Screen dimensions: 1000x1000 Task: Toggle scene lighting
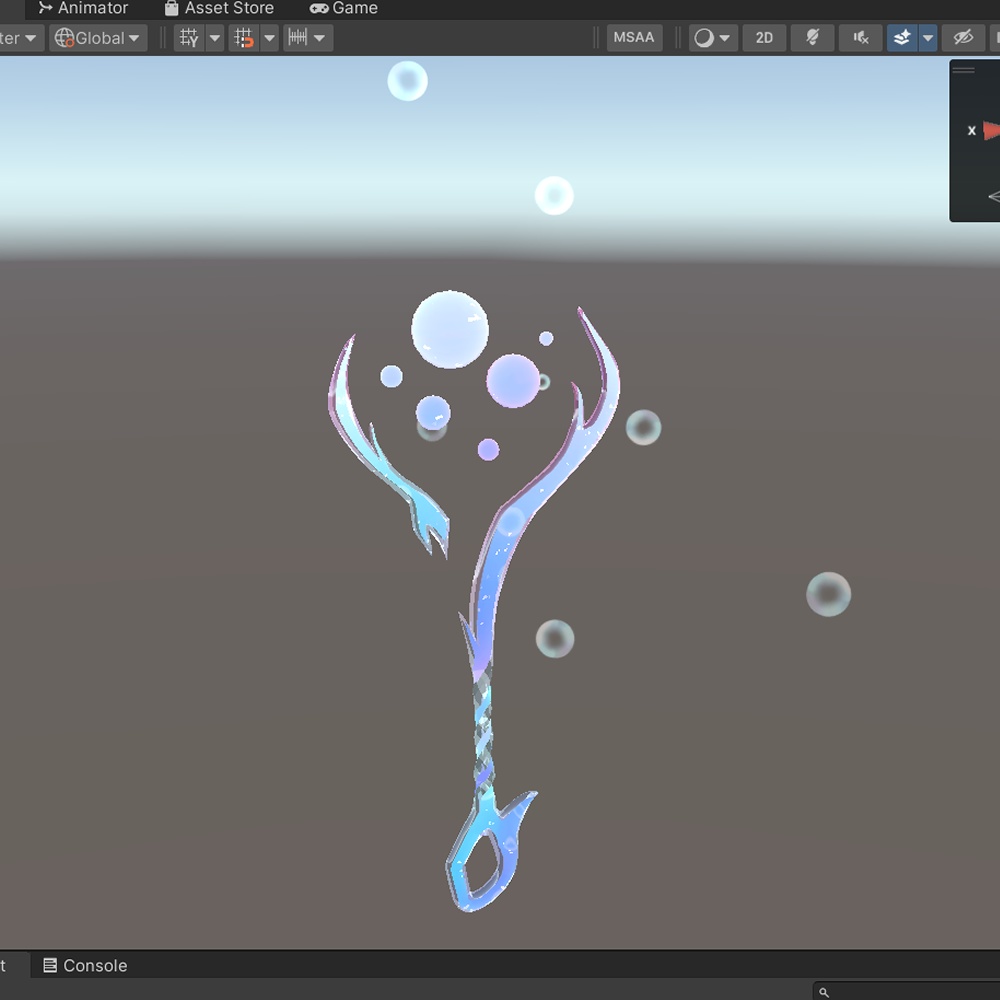pyautogui.click(x=812, y=38)
